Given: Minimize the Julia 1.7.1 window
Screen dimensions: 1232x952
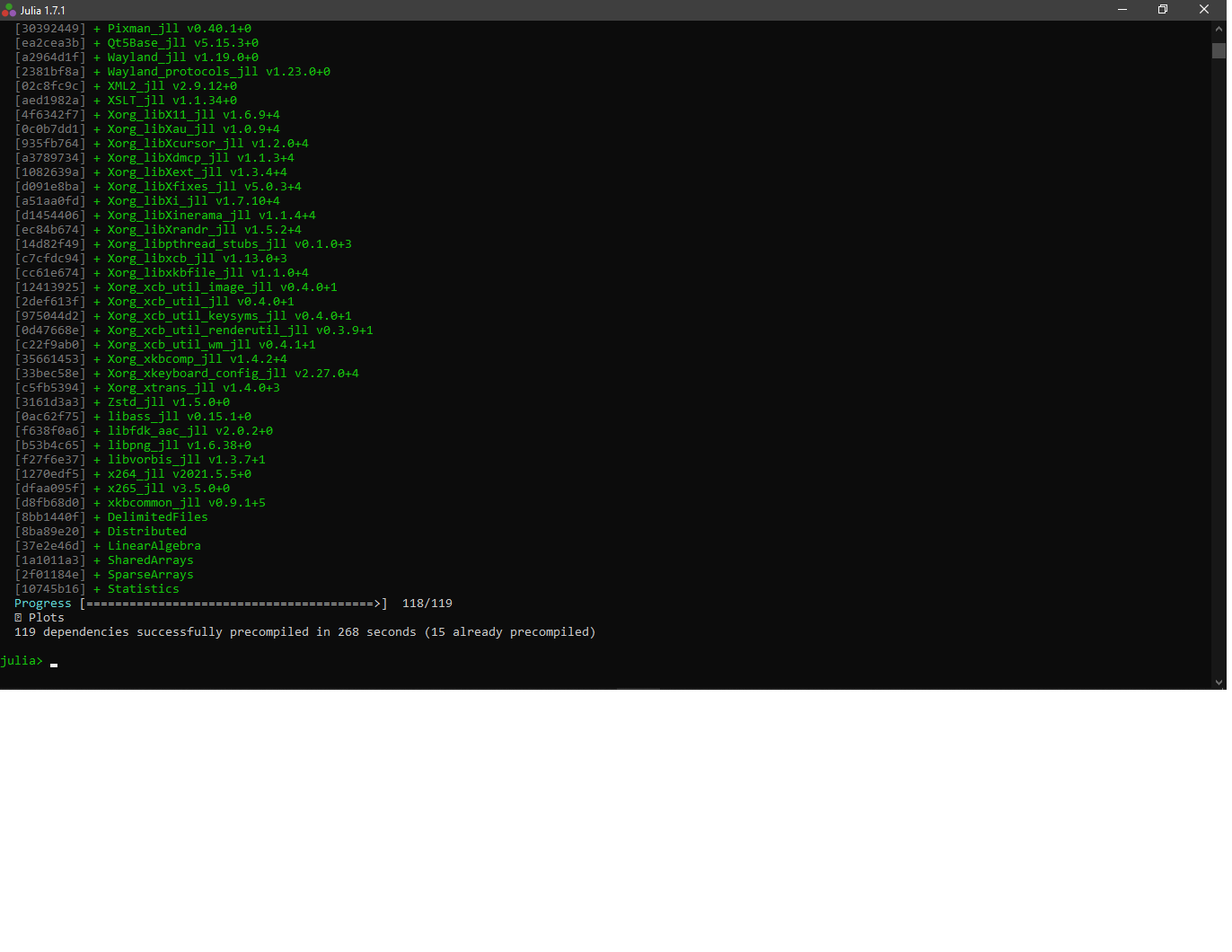Looking at the screenshot, I should pos(1122,9).
